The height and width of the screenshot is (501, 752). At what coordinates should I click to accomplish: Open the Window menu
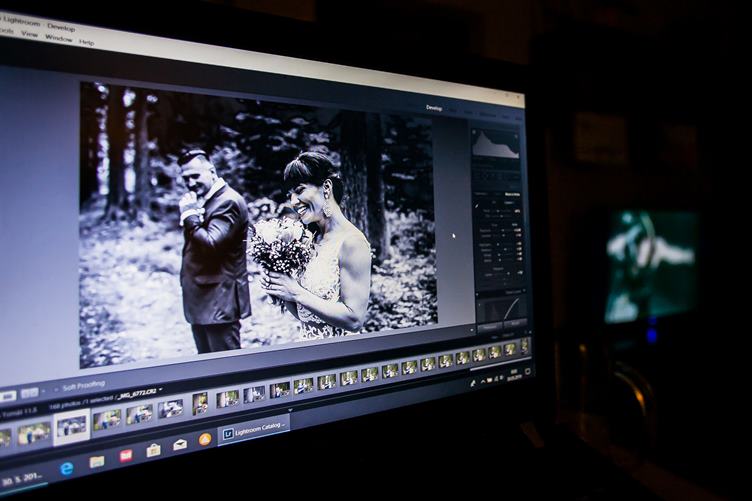[59, 38]
